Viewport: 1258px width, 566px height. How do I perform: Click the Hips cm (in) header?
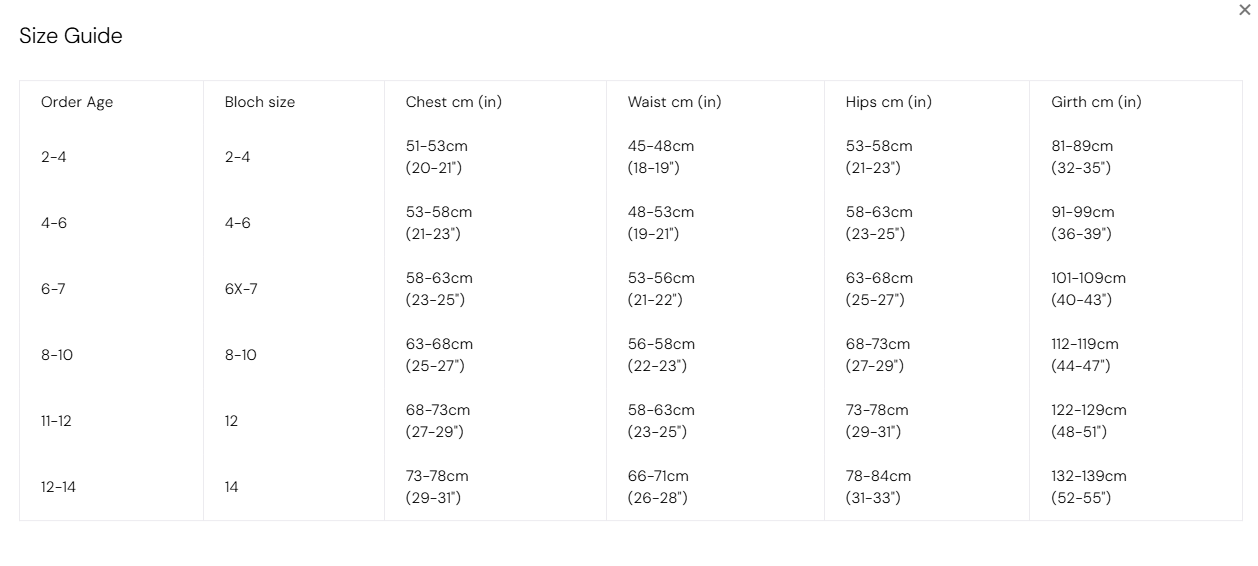(x=888, y=102)
